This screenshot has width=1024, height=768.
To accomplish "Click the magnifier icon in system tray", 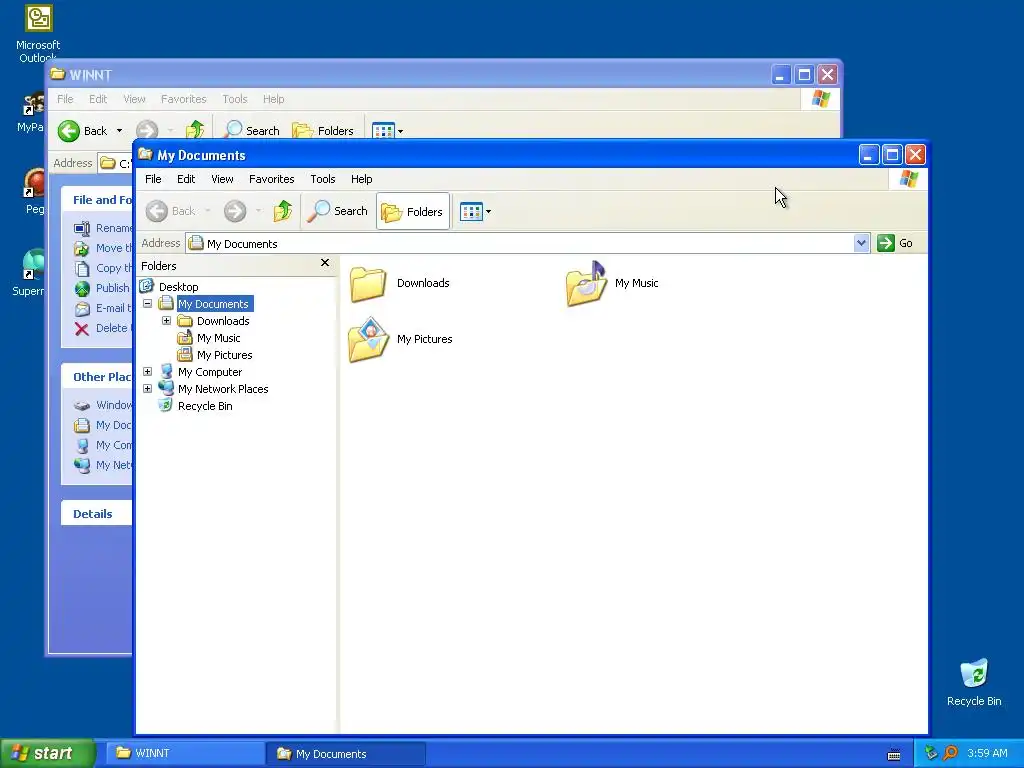I will pos(950,753).
